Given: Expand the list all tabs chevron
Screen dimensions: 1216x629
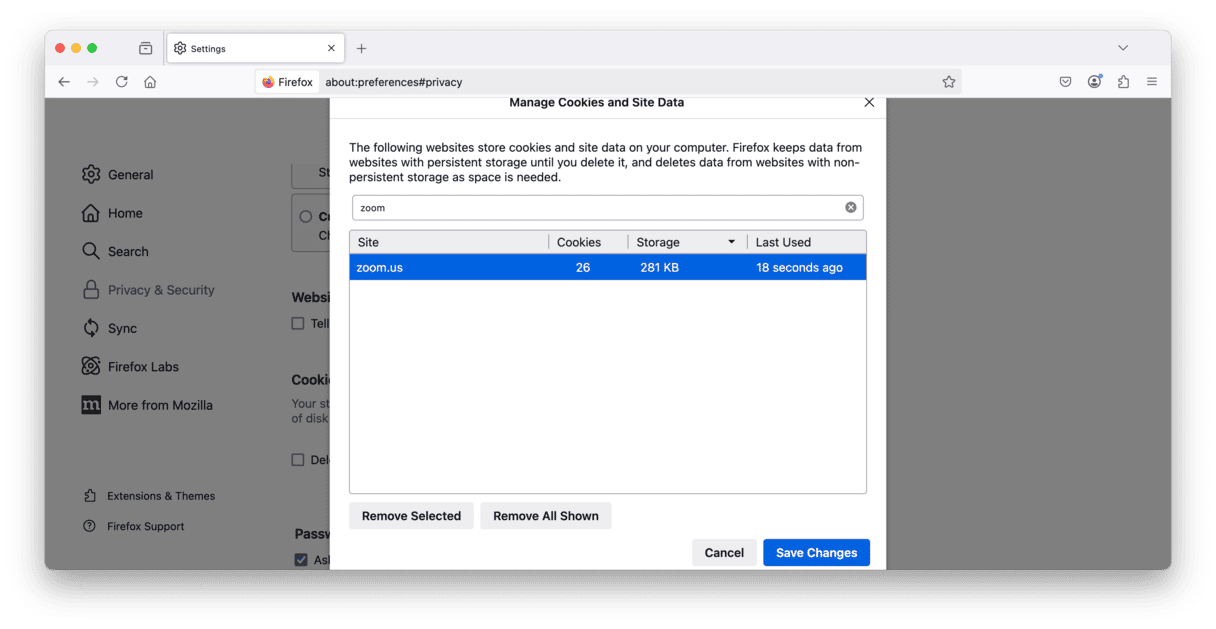Looking at the screenshot, I should pyautogui.click(x=1123, y=48).
